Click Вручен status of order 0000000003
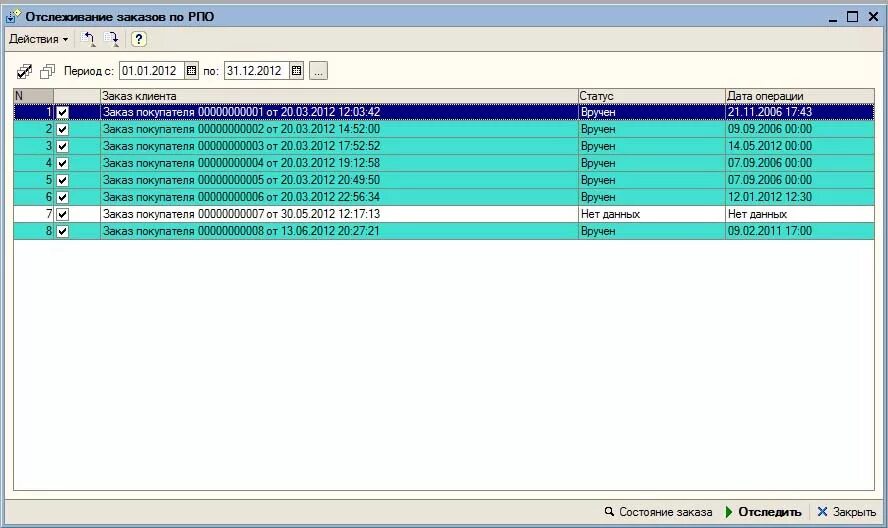Image resolution: width=888 pixels, height=528 pixels. 651,146
